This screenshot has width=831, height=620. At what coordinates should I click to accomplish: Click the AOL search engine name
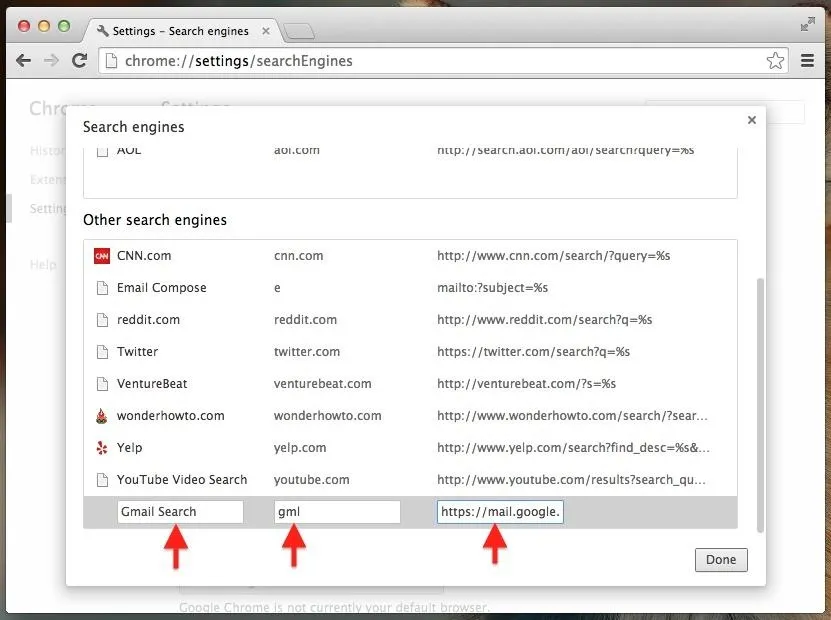pos(129,150)
